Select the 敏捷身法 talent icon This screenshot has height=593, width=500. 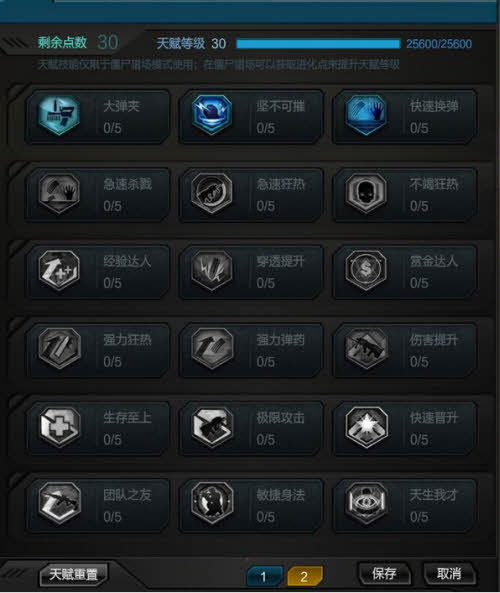(x=212, y=503)
